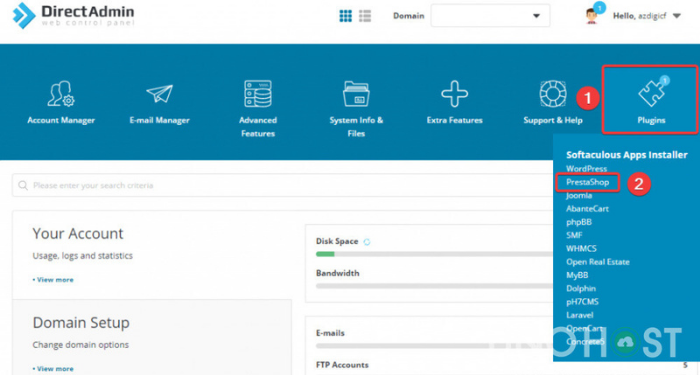Choose WHMCS from plugins list
The height and width of the screenshot is (375, 700).
tap(581, 249)
